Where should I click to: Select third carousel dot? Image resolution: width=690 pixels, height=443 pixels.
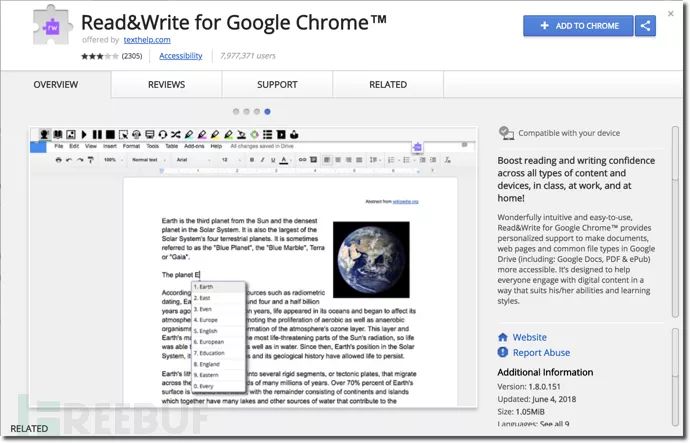pos(257,111)
